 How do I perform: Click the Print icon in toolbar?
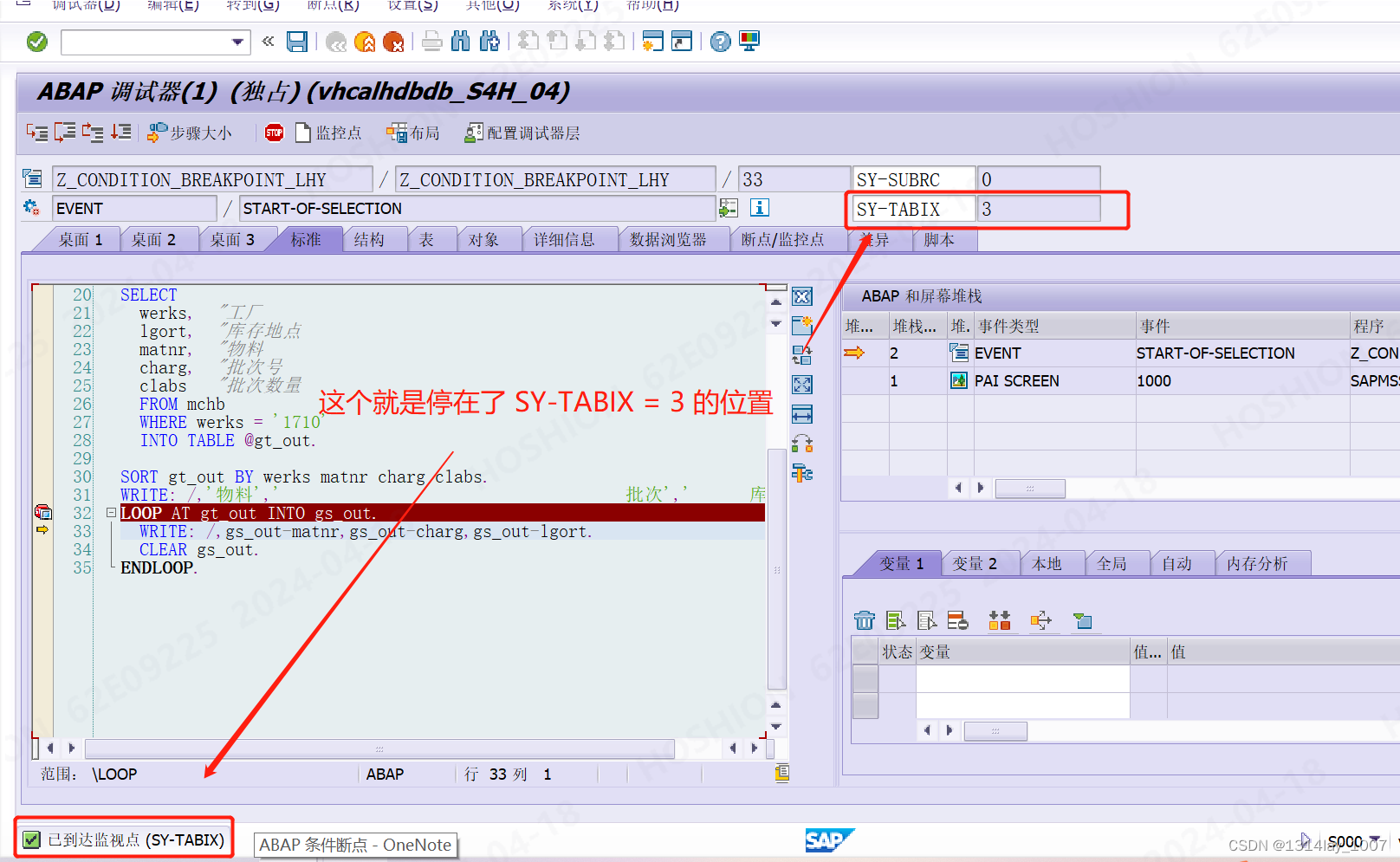tap(432, 42)
